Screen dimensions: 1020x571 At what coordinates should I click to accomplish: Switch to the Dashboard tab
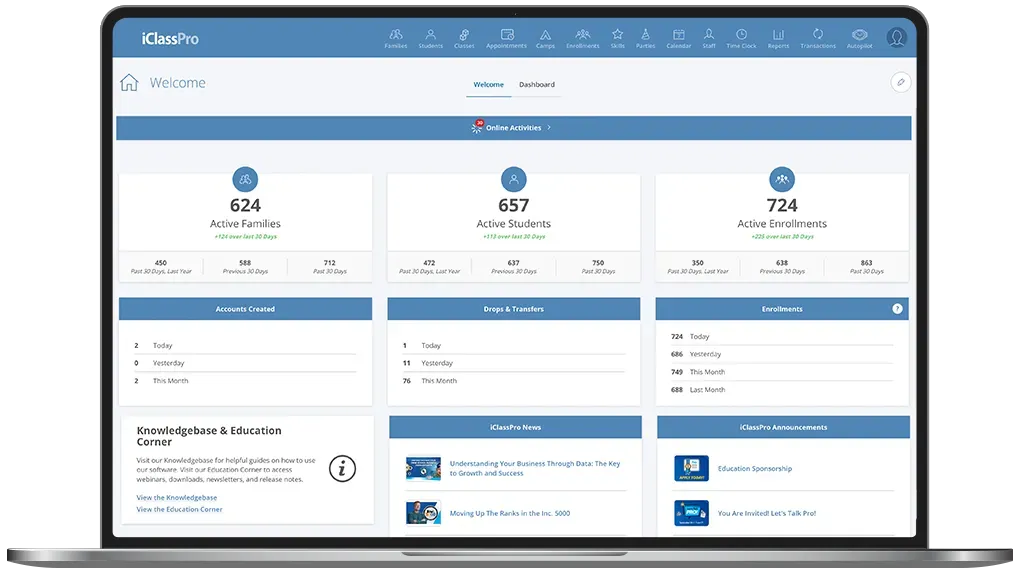537,85
